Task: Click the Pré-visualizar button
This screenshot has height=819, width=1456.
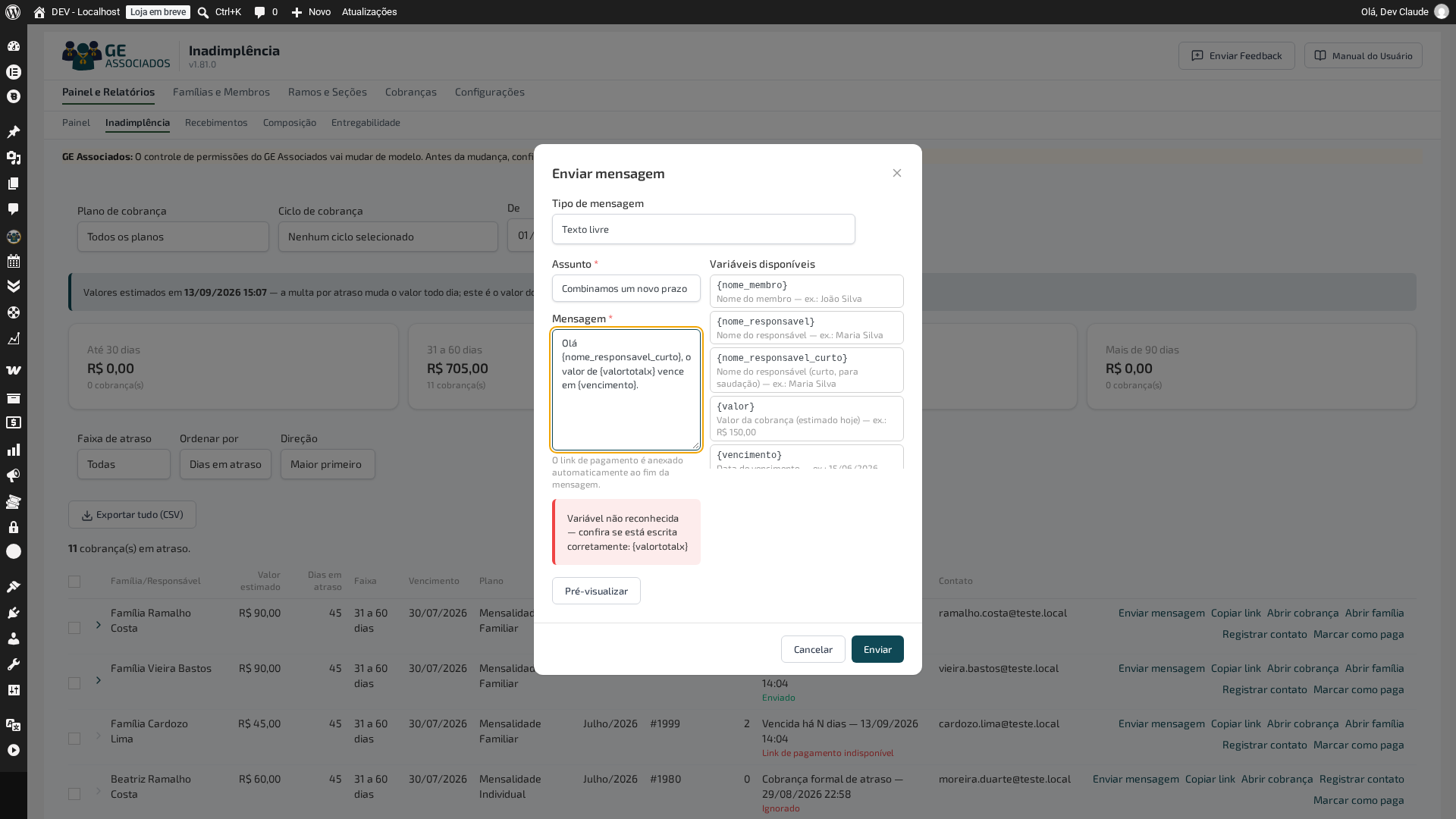Action: click(596, 591)
